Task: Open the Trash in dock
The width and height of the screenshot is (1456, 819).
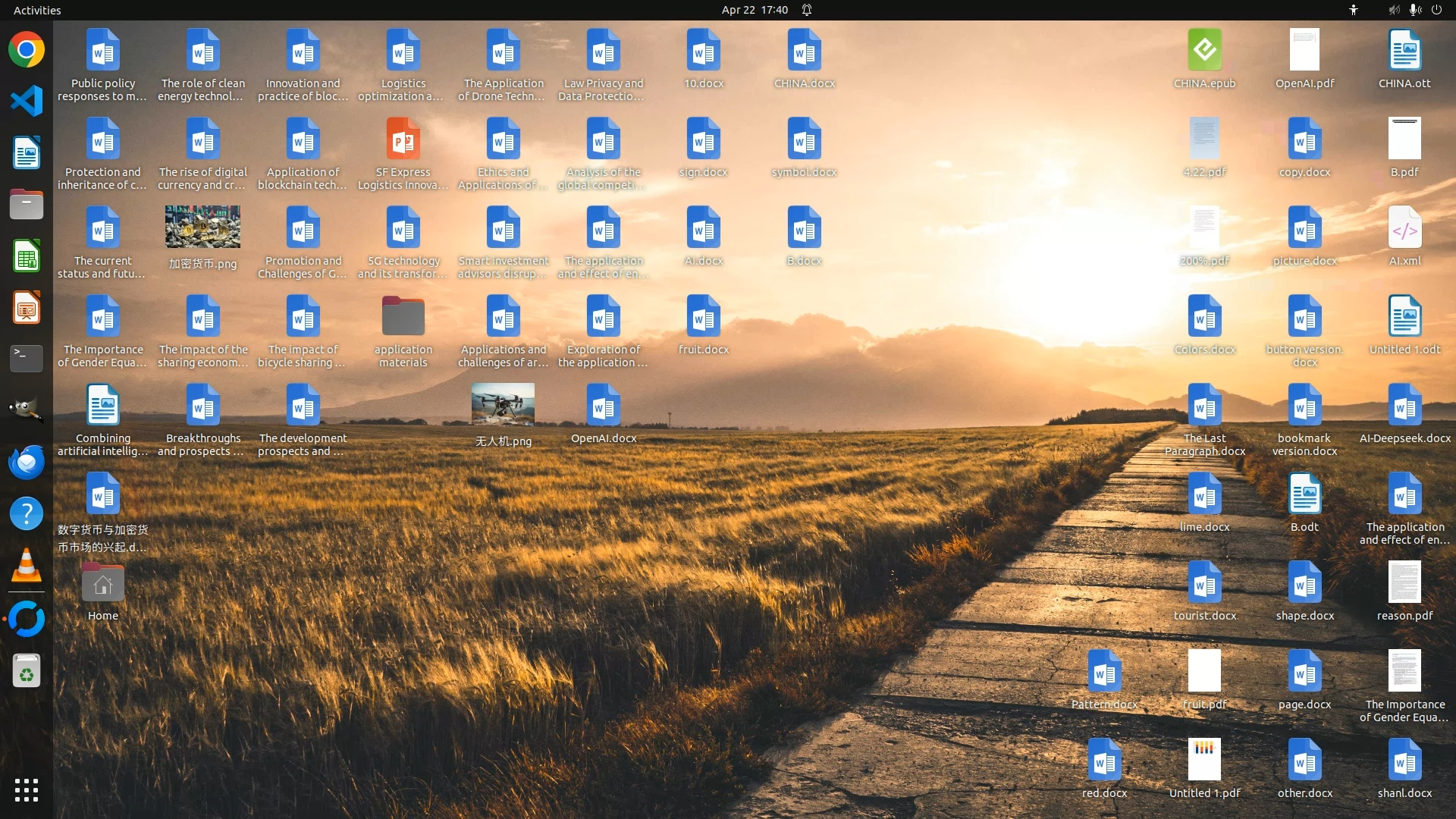Action: coord(27,671)
